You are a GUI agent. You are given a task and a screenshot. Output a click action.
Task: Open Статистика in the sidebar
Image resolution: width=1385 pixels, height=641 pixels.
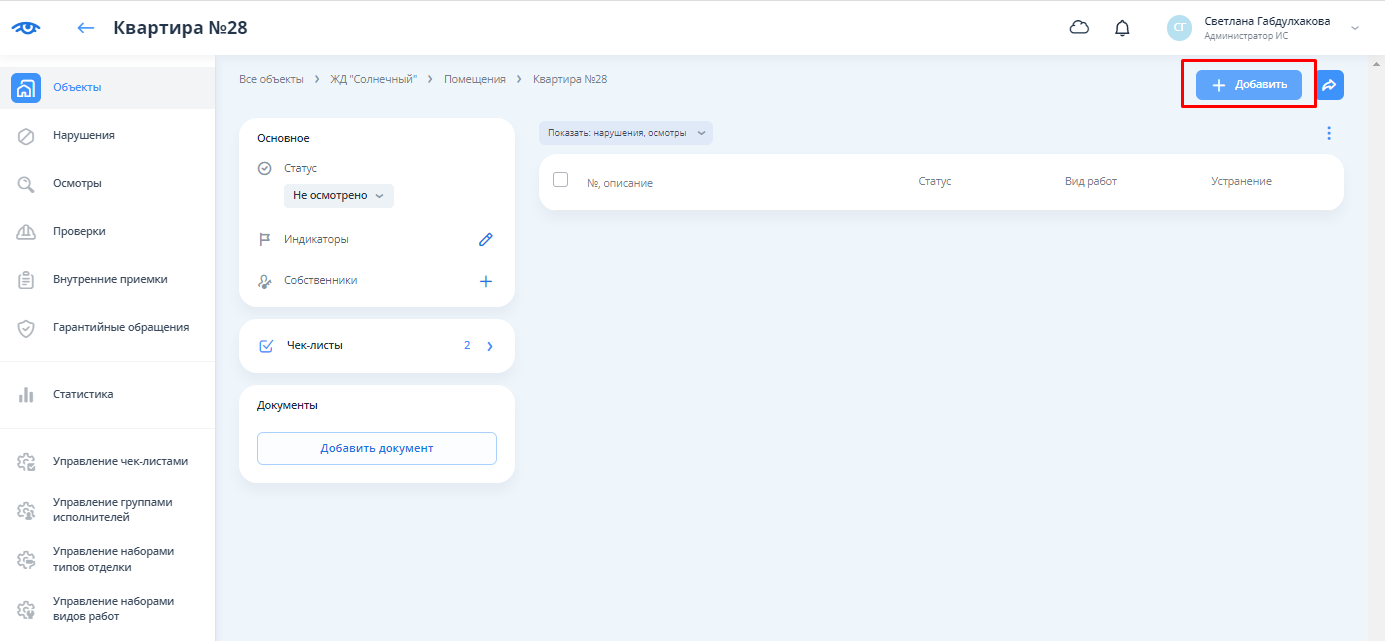(x=83, y=394)
